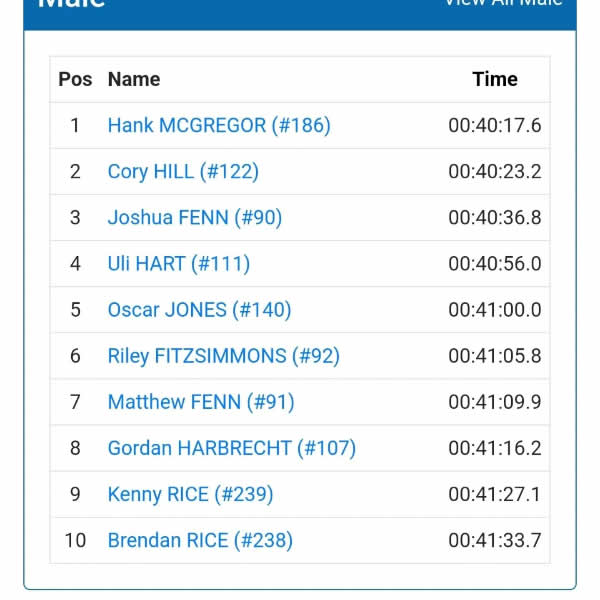
Task: Click the Male section heading
Action: click(x=72, y=4)
